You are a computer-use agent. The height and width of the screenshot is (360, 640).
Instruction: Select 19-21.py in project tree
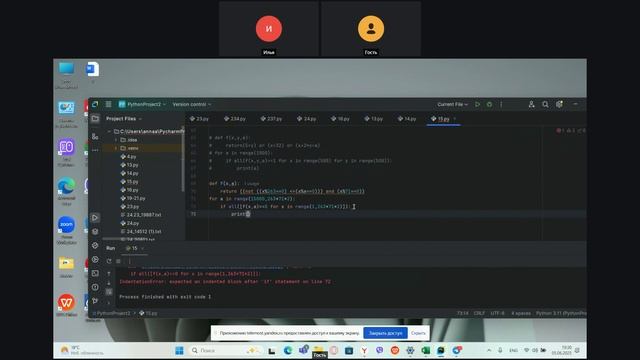[133, 198]
